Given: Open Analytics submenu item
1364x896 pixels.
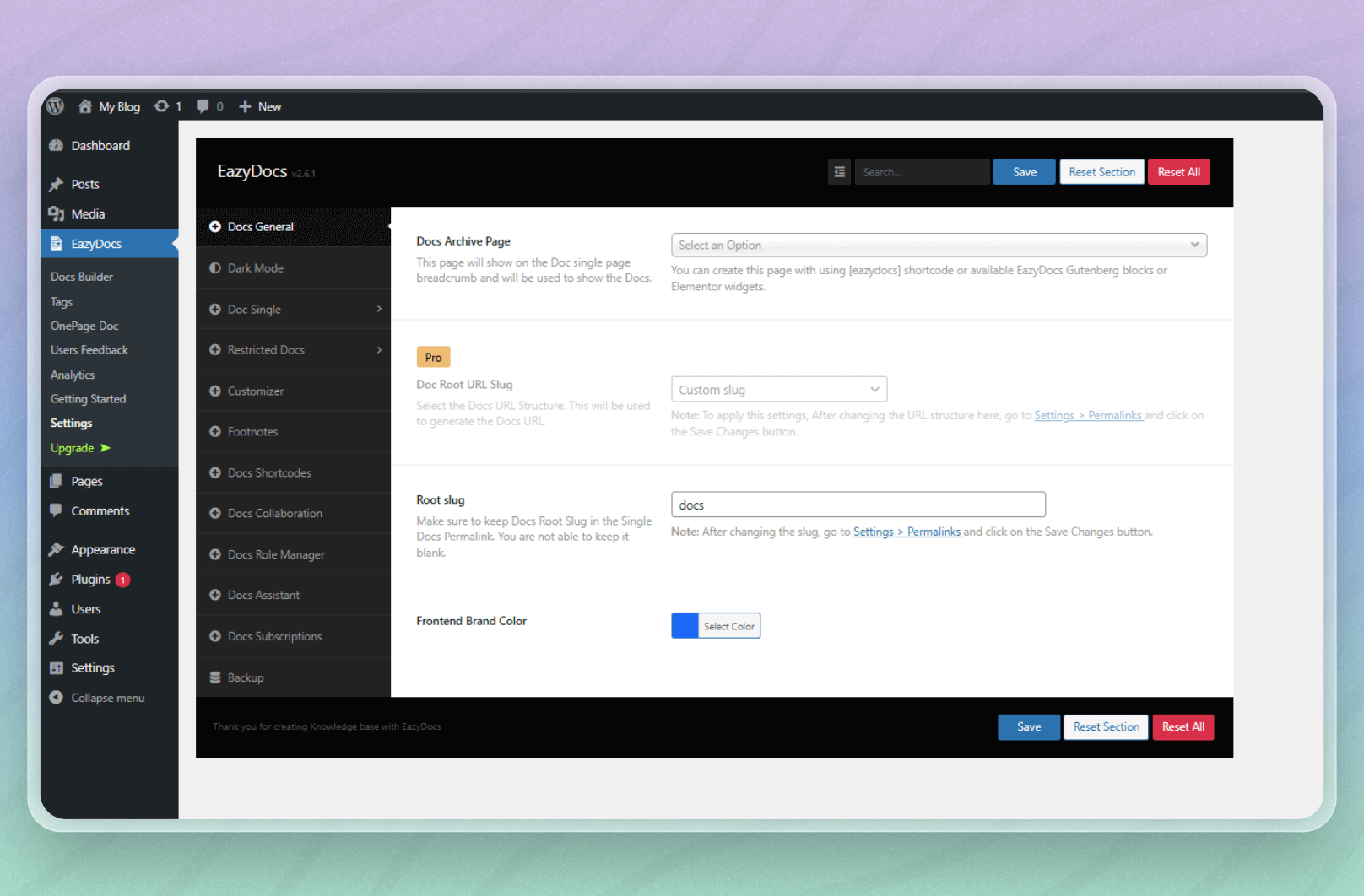Looking at the screenshot, I should coord(73,375).
